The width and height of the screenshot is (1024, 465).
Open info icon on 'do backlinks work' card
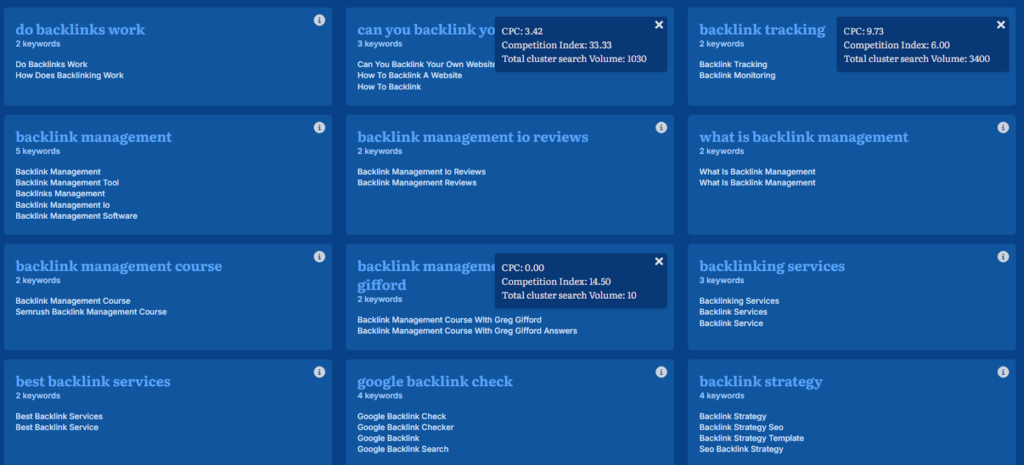click(319, 20)
